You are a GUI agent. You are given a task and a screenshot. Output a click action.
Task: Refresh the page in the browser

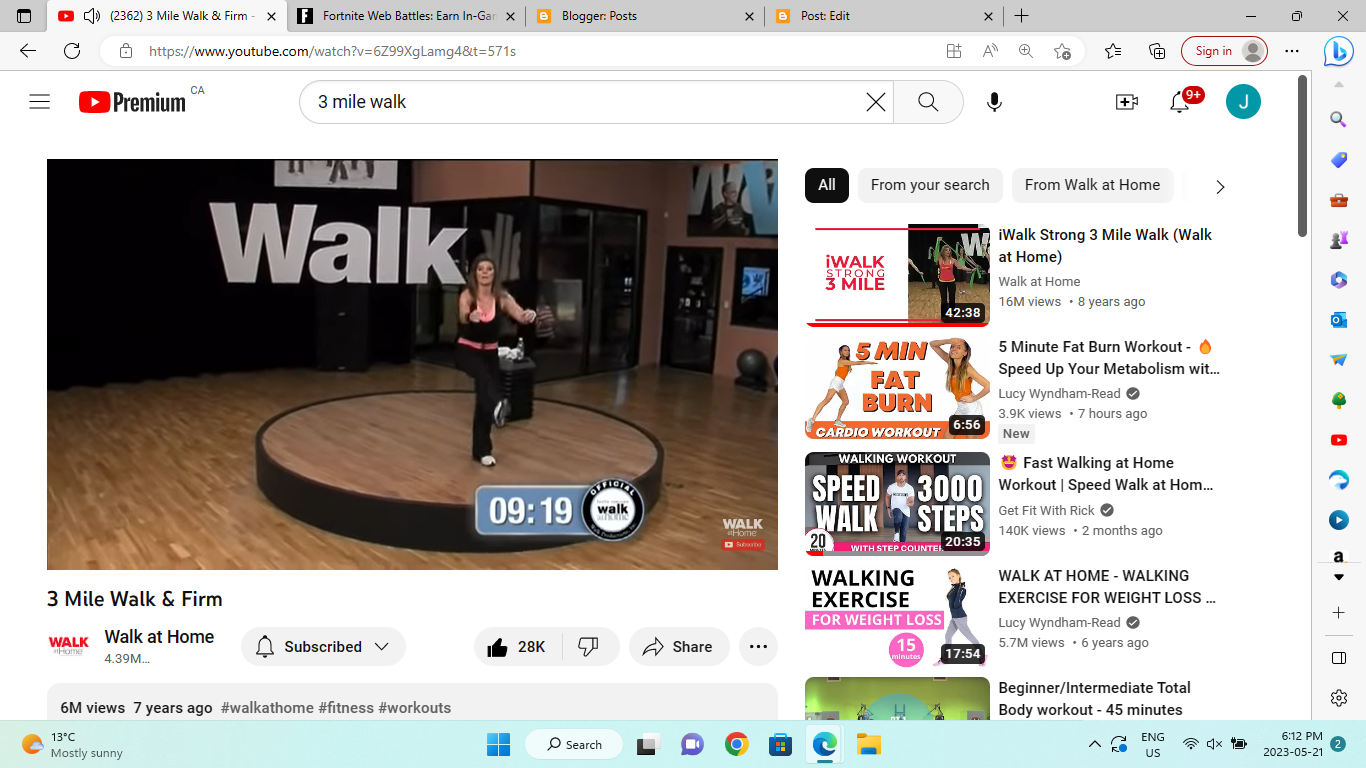point(72,51)
